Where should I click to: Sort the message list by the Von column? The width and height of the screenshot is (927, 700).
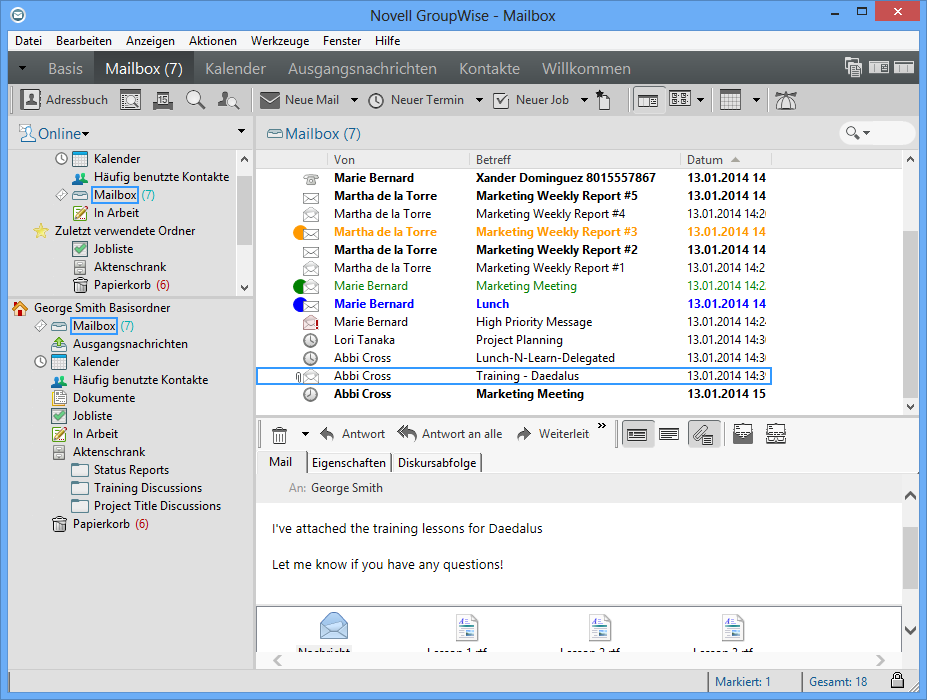[398, 160]
